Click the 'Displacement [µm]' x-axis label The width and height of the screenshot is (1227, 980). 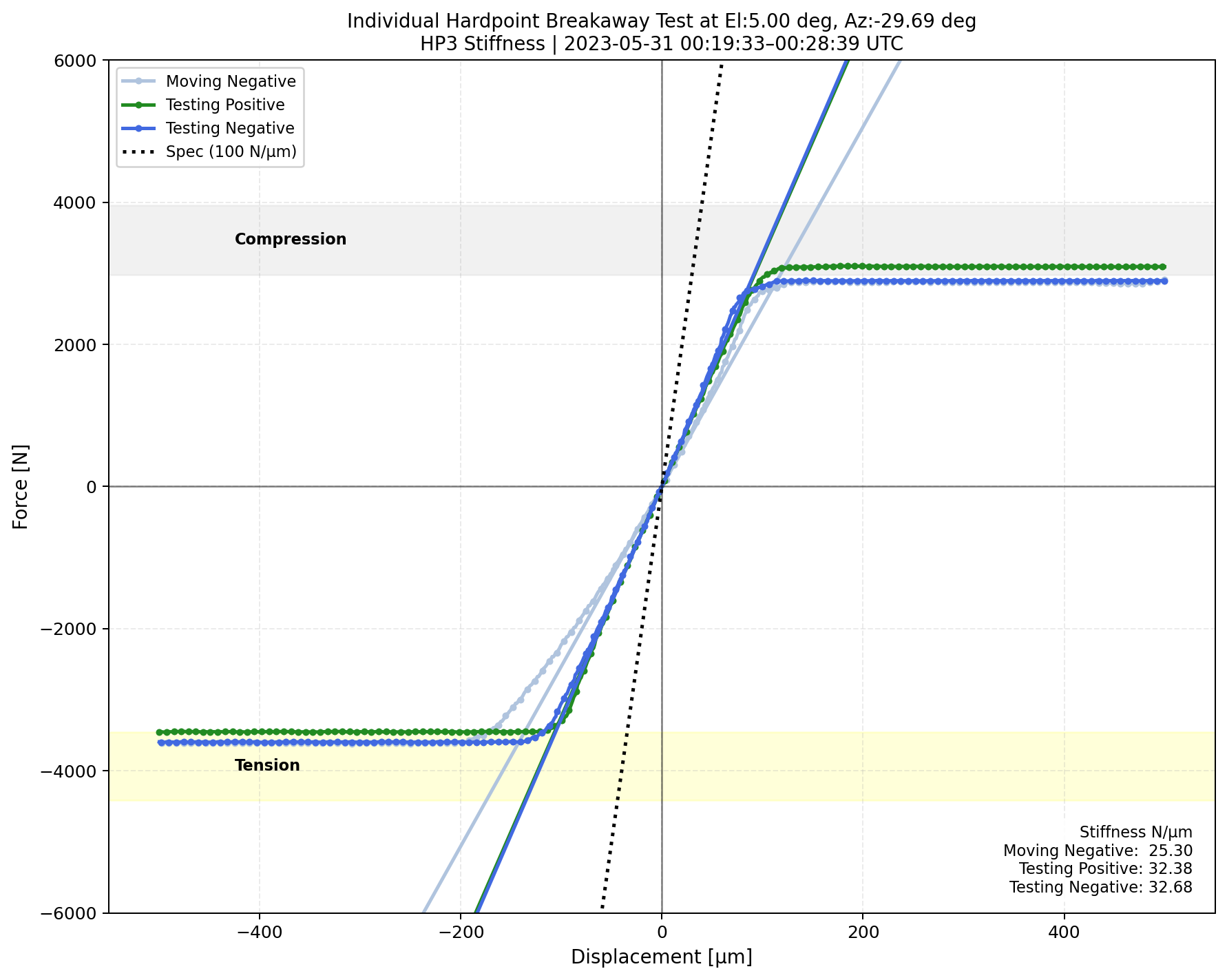[x=661, y=957]
